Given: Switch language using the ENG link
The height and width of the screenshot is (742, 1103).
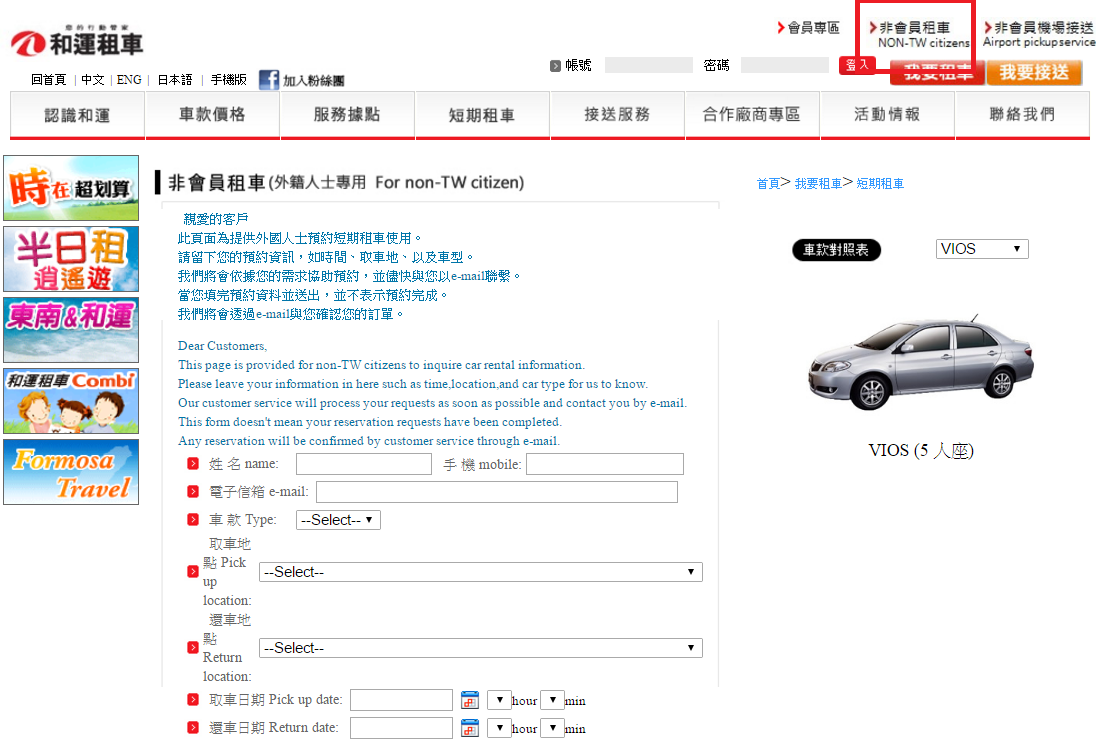Looking at the screenshot, I should pos(129,80).
